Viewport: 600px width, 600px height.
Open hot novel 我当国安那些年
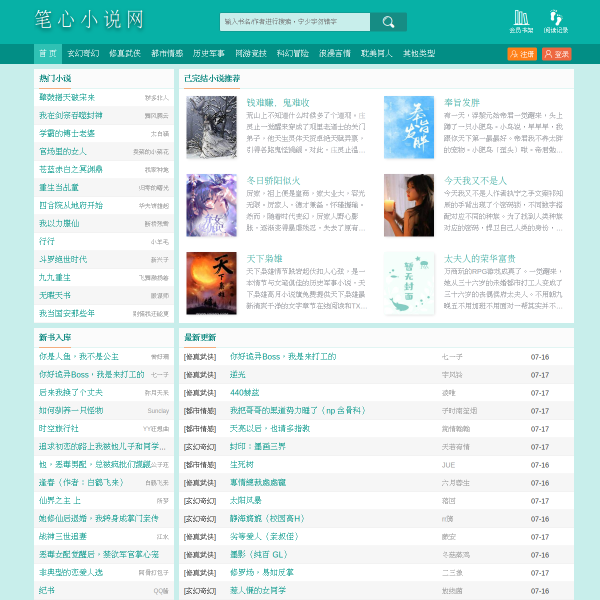click(x=67, y=313)
